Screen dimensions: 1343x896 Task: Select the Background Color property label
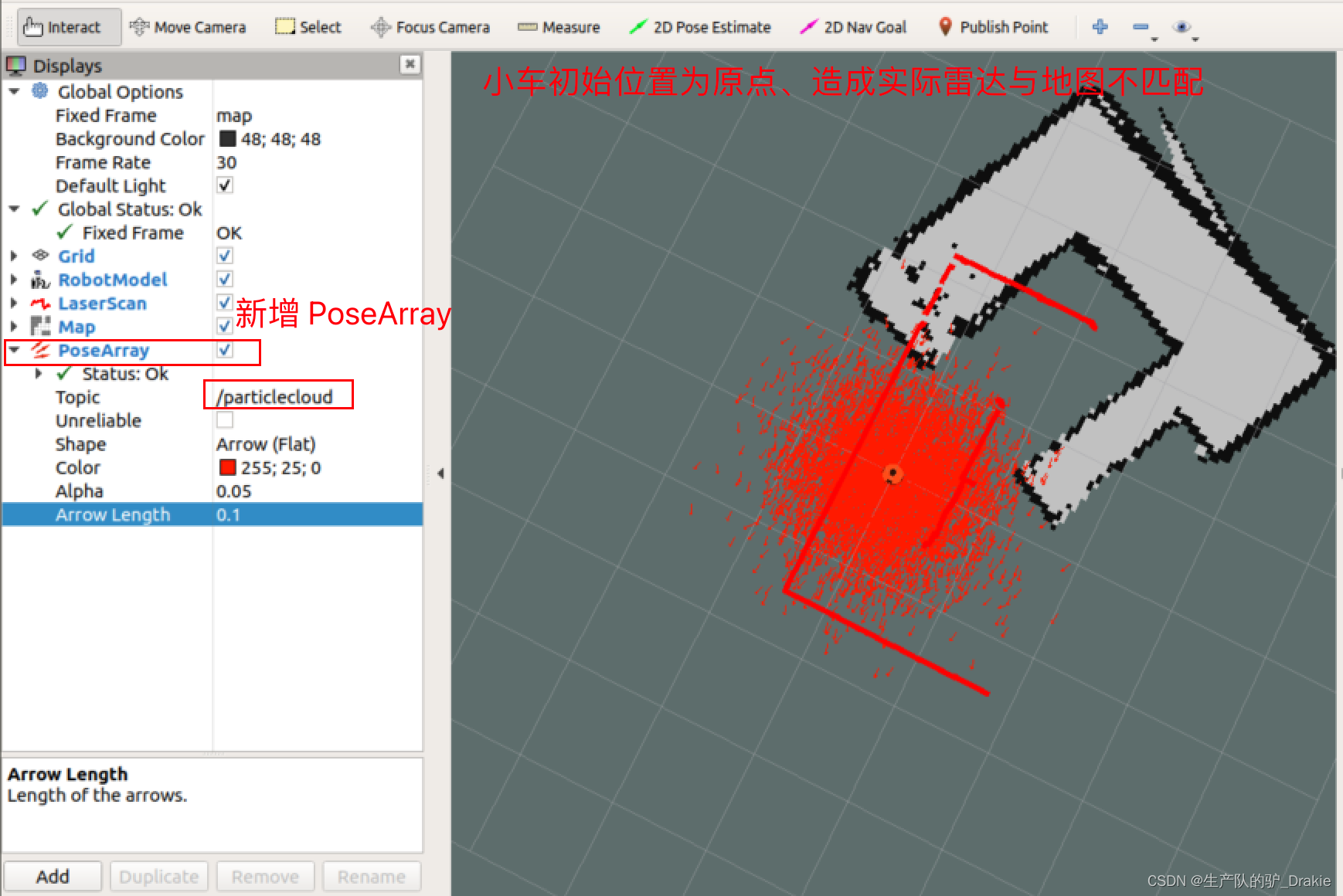130,139
